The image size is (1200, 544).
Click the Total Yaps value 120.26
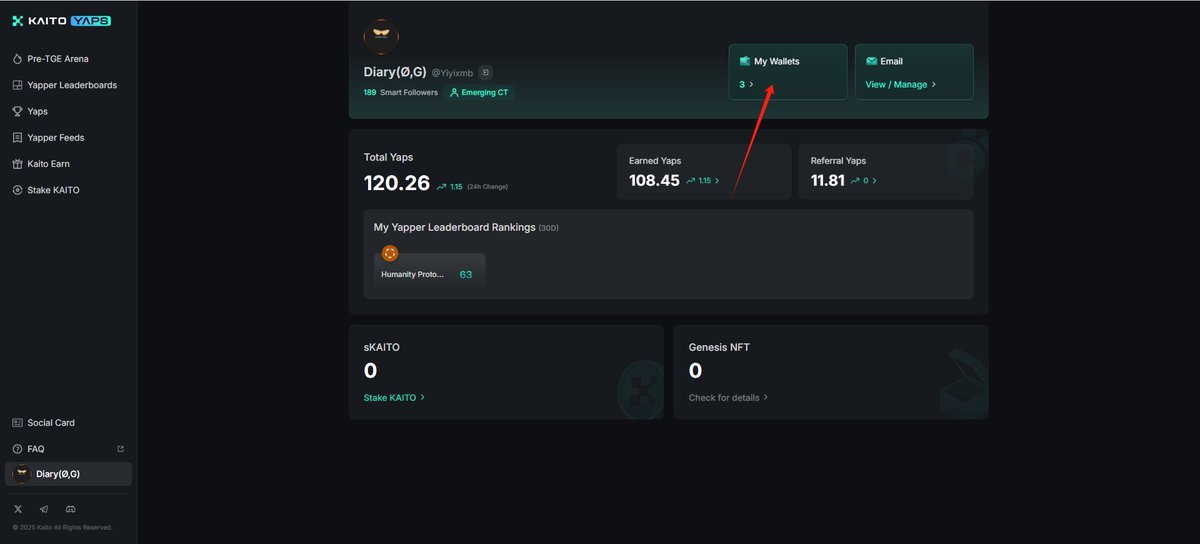point(397,183)
